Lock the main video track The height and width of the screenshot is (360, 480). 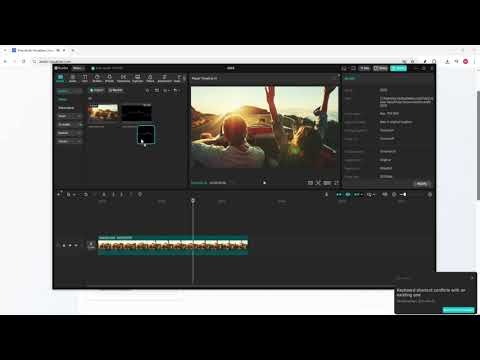pos(64,245)
